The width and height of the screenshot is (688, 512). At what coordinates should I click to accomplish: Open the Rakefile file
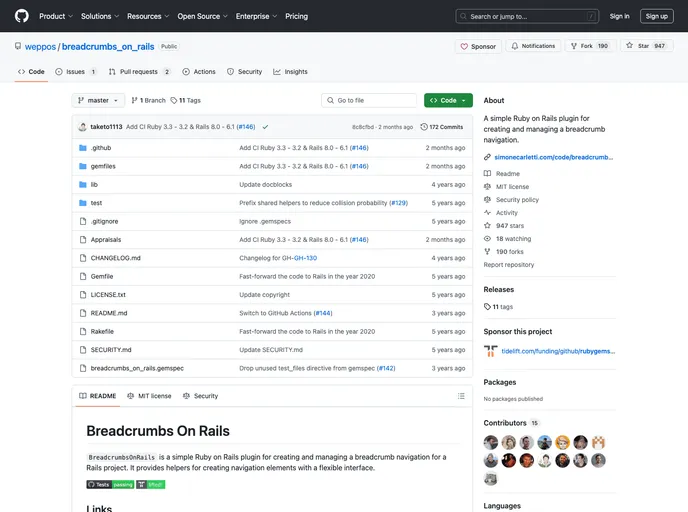coord(102,332)
